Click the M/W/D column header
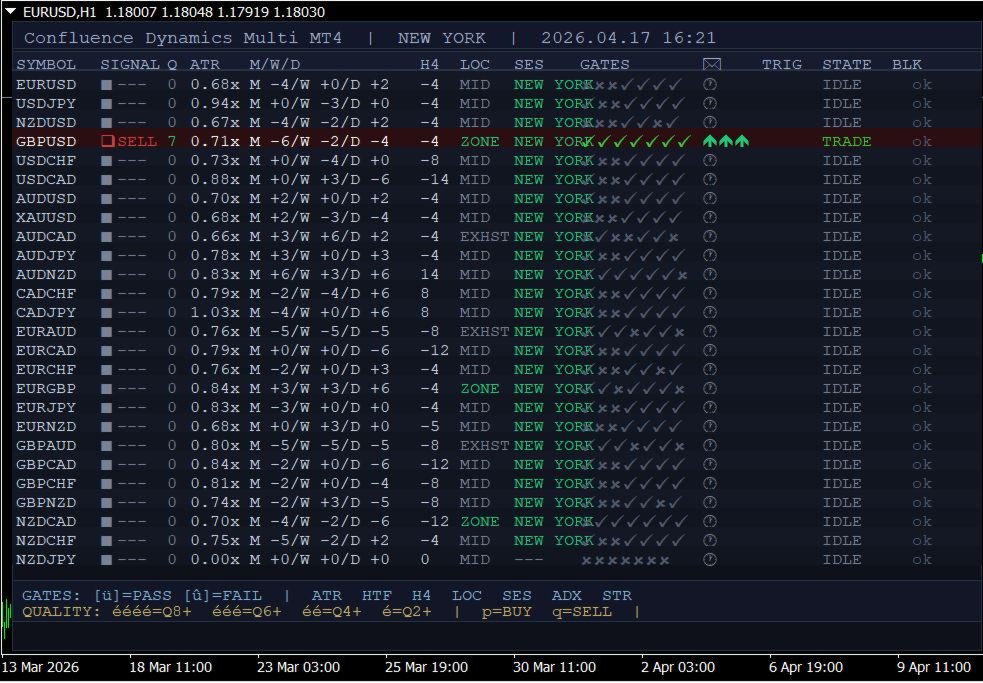983x683 pixels. pos(275,65)
